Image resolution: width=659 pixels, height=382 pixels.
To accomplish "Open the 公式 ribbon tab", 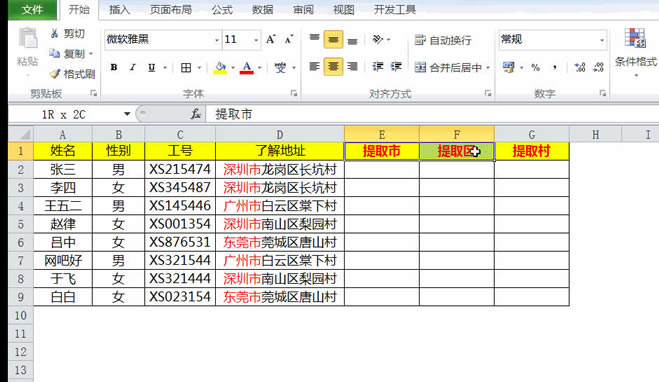I will [222, 10].
